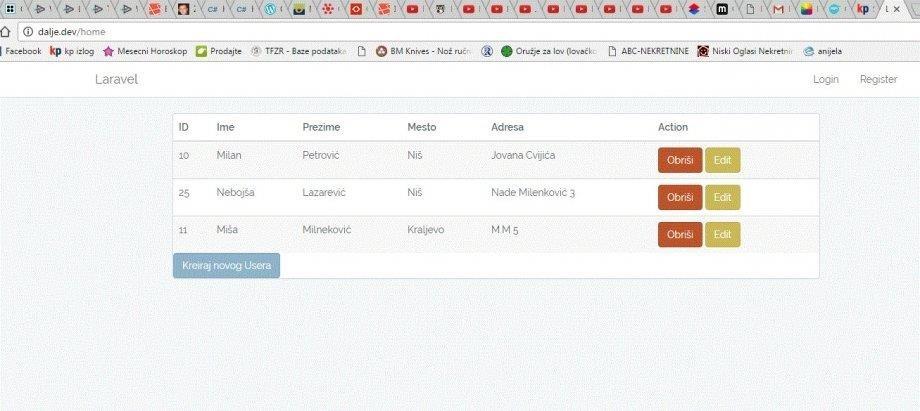Switch to the tab with a person photo
The width and height of the screenshot is (920, 411).
[184, 9]
